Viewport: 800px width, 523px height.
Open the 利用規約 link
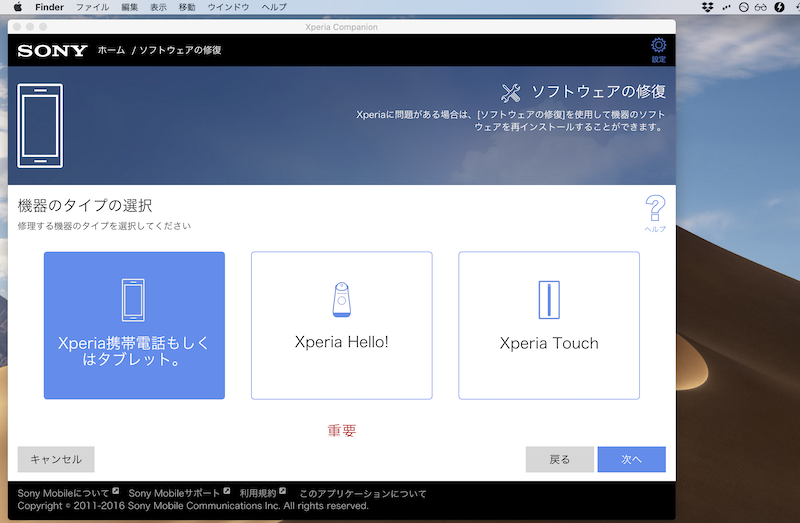point(256,493)
